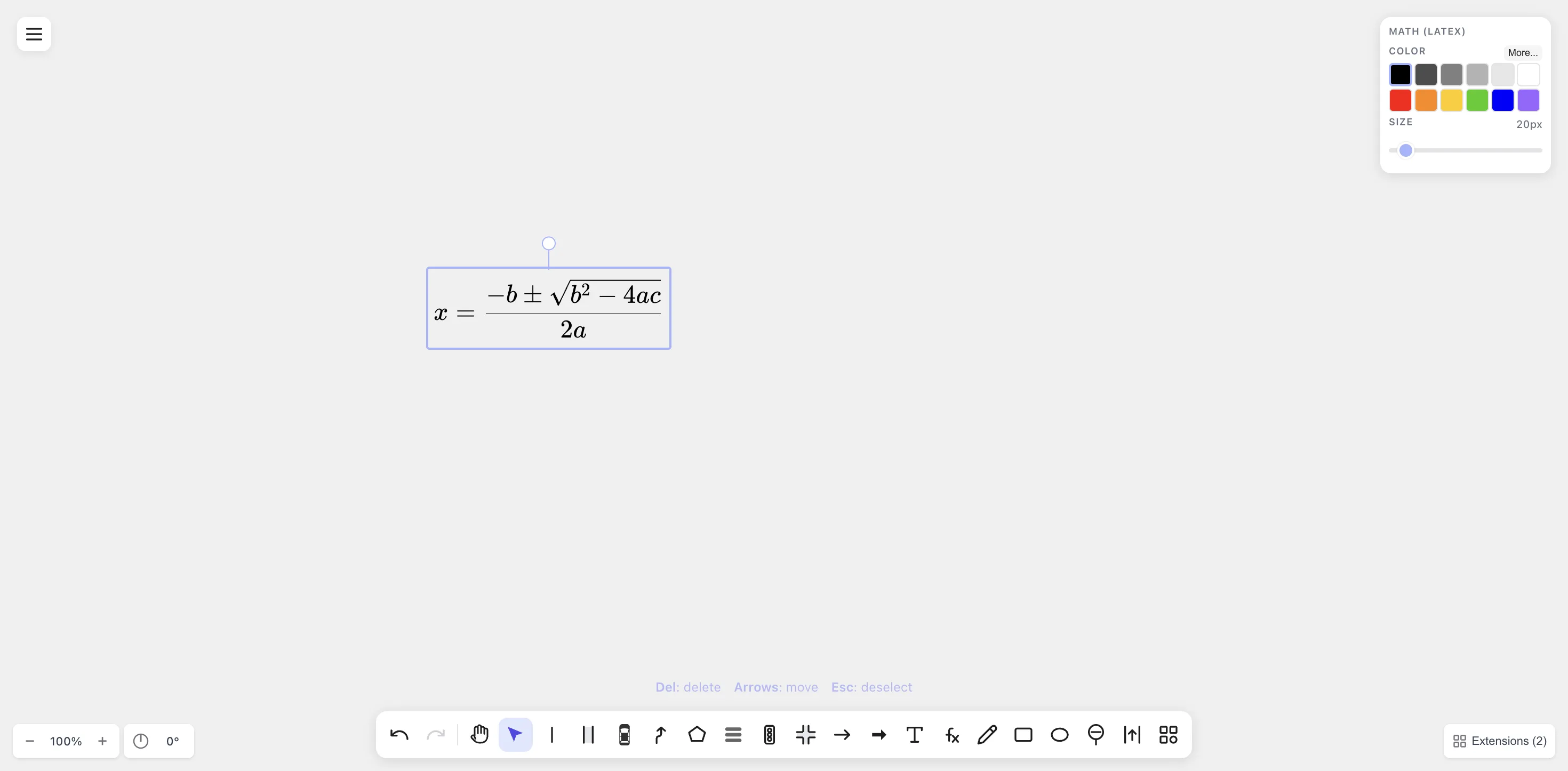Click the 0° rotation value
1568x771 pixels.
173,741
